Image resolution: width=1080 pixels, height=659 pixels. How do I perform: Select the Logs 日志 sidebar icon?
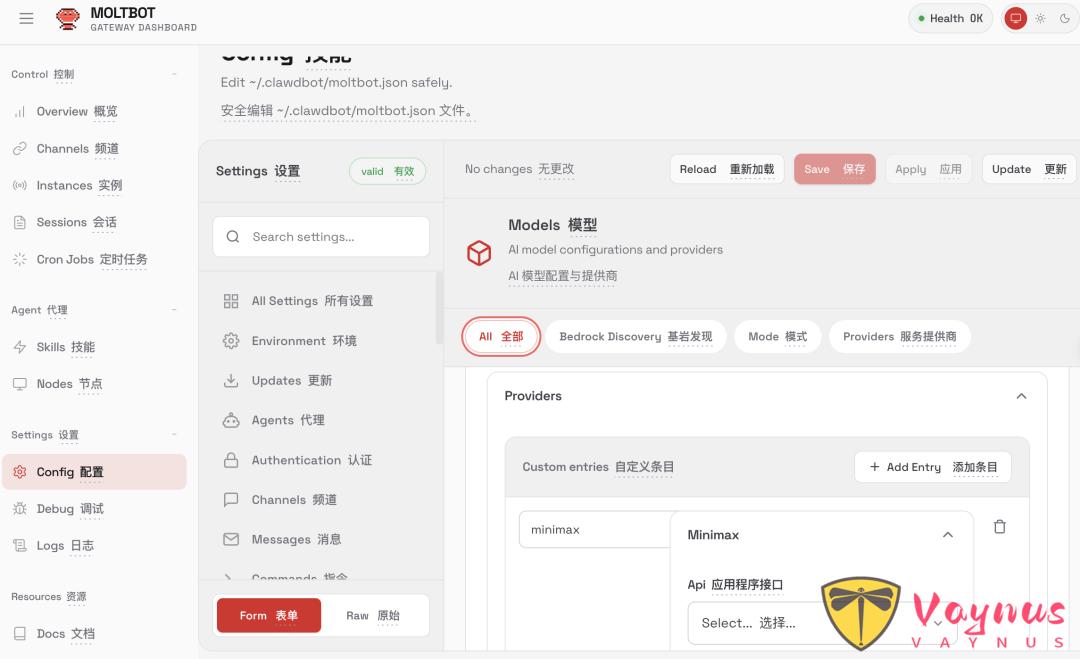coord(22,546)
